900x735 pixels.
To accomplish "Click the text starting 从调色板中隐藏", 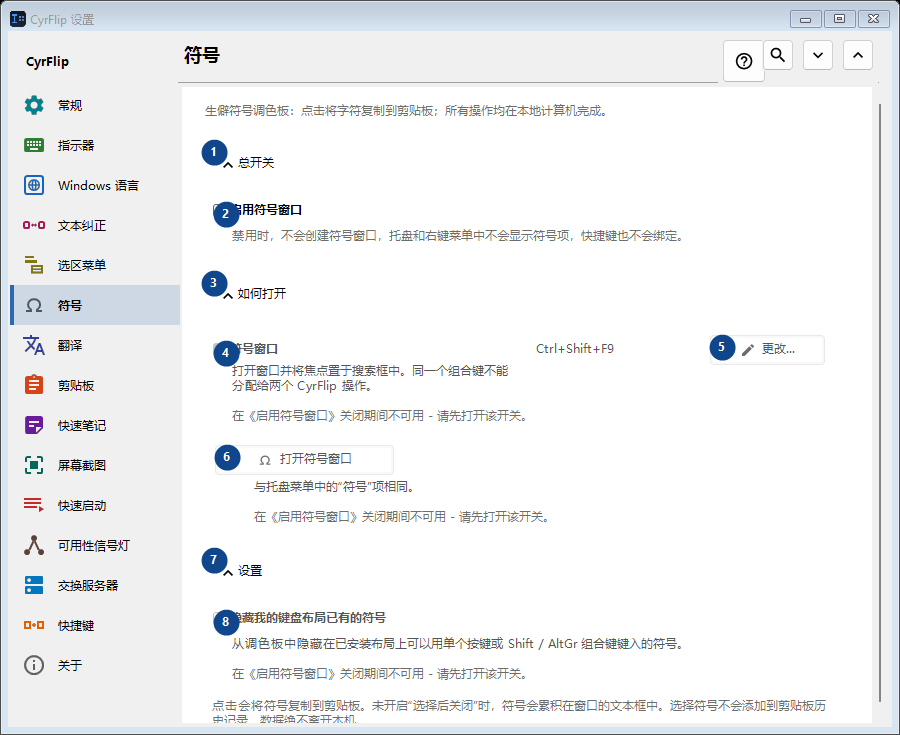I will (457, 644).
